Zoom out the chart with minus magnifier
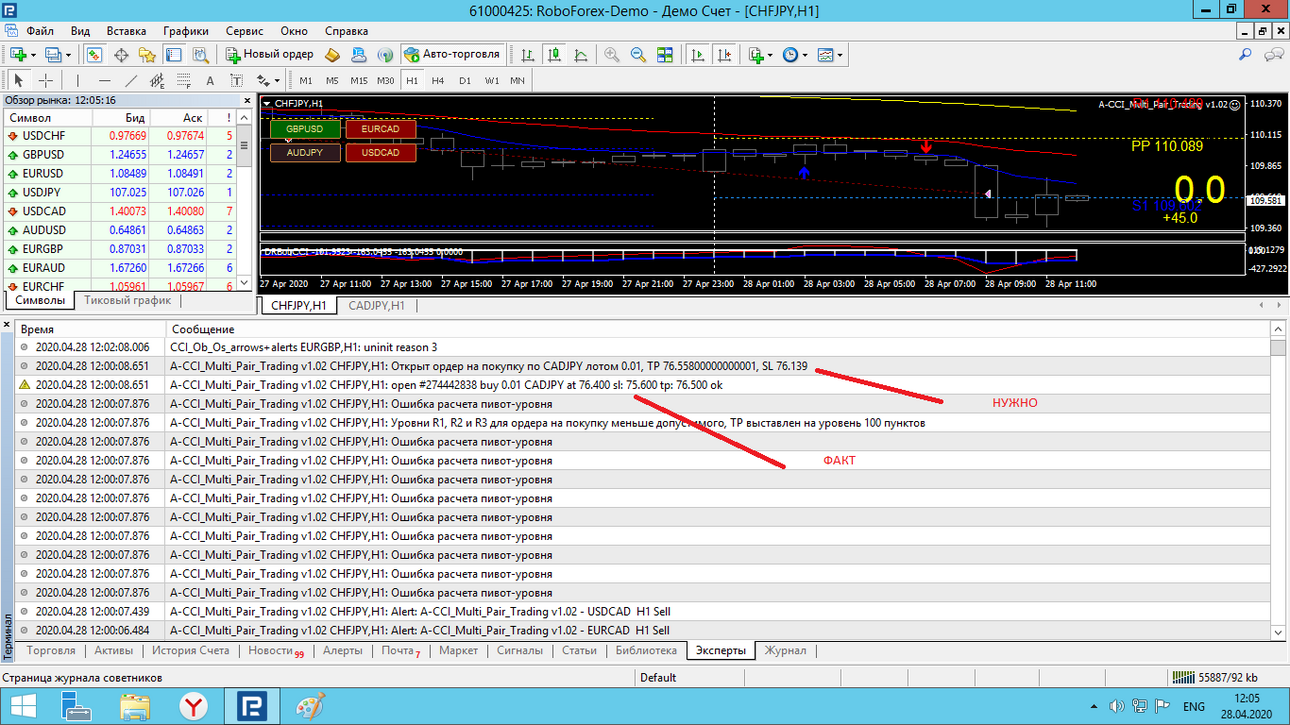The width and height of the screenshot is (1290, 725). point(638,54)
